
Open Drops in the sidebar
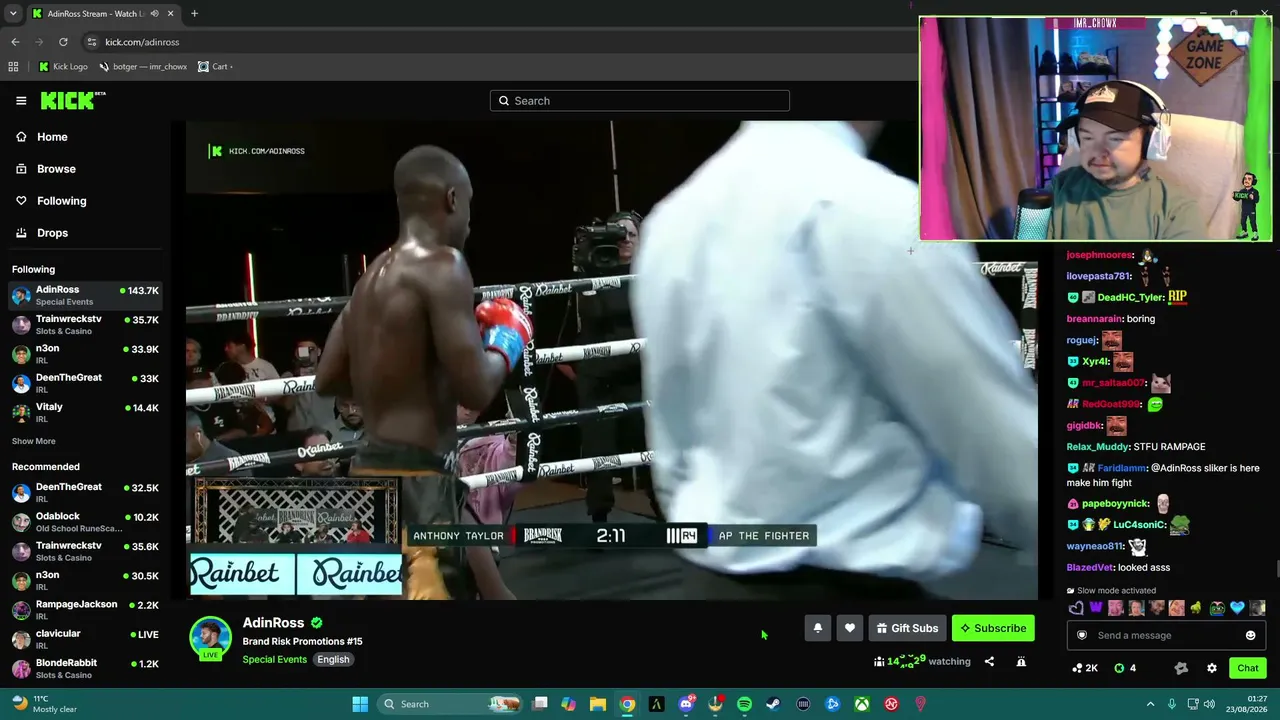[x=52, y=233]
